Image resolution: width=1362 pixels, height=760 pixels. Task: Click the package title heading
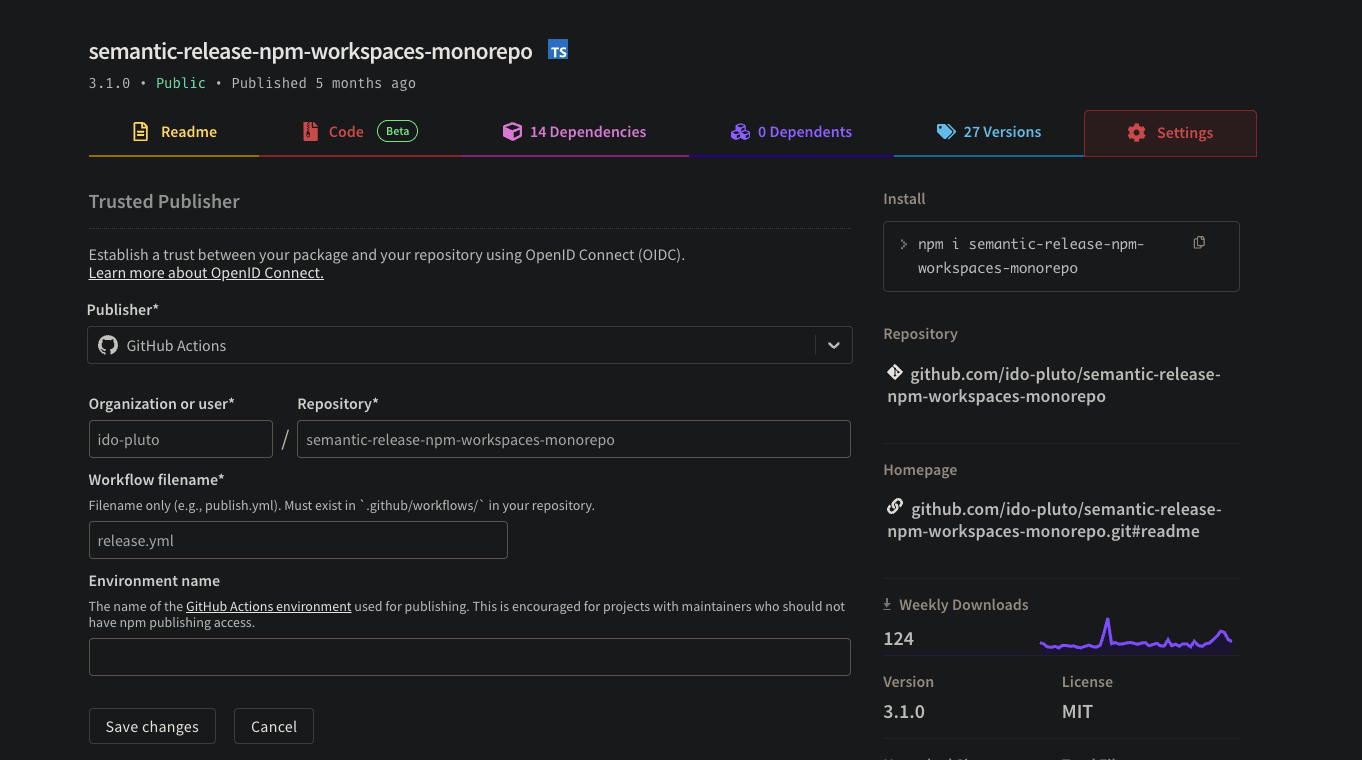click(x=310, y=51)
